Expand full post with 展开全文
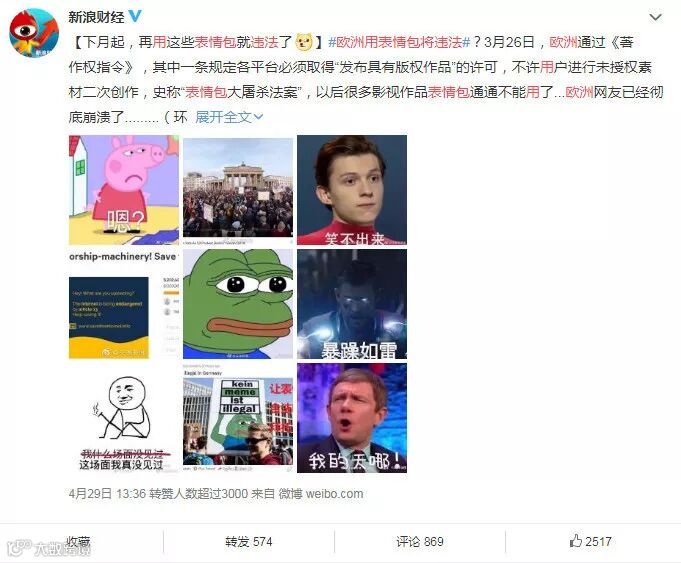The height and width of the screenshot is (563, 681). [229, 117]
